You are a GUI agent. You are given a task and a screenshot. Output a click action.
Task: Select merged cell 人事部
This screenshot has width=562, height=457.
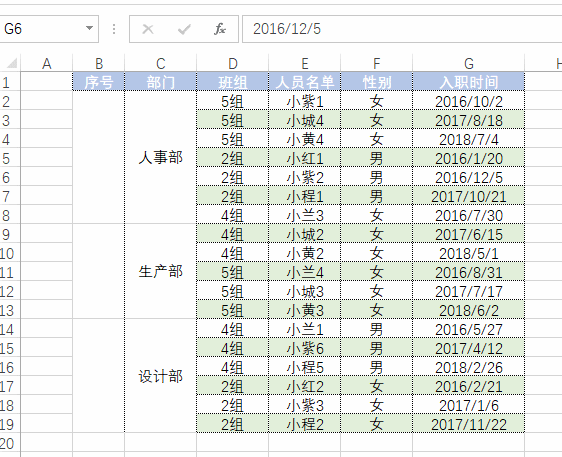[x=161, y=157]
